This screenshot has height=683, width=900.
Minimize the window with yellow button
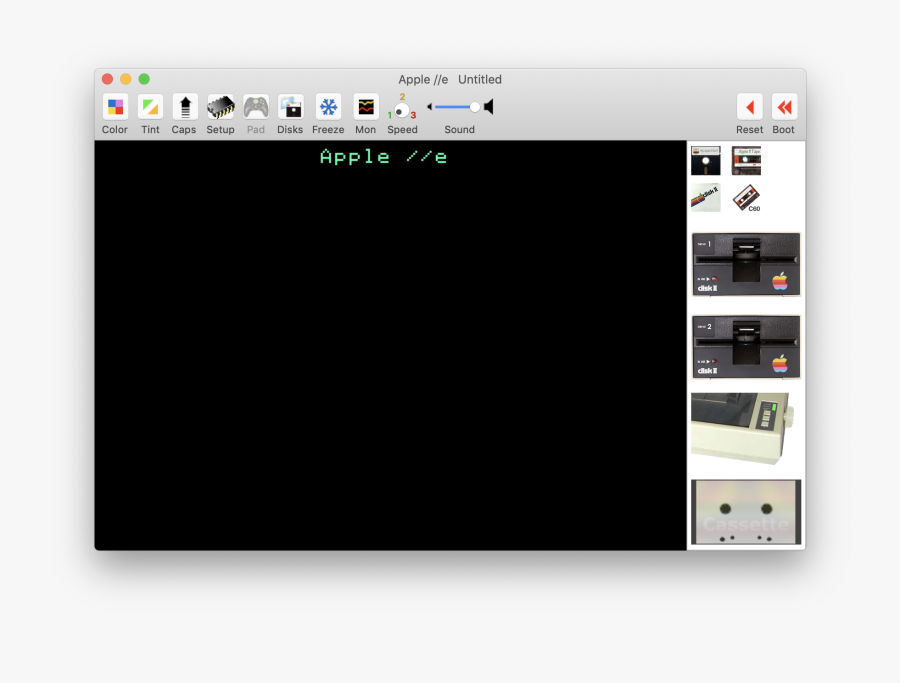click(126, 79)
